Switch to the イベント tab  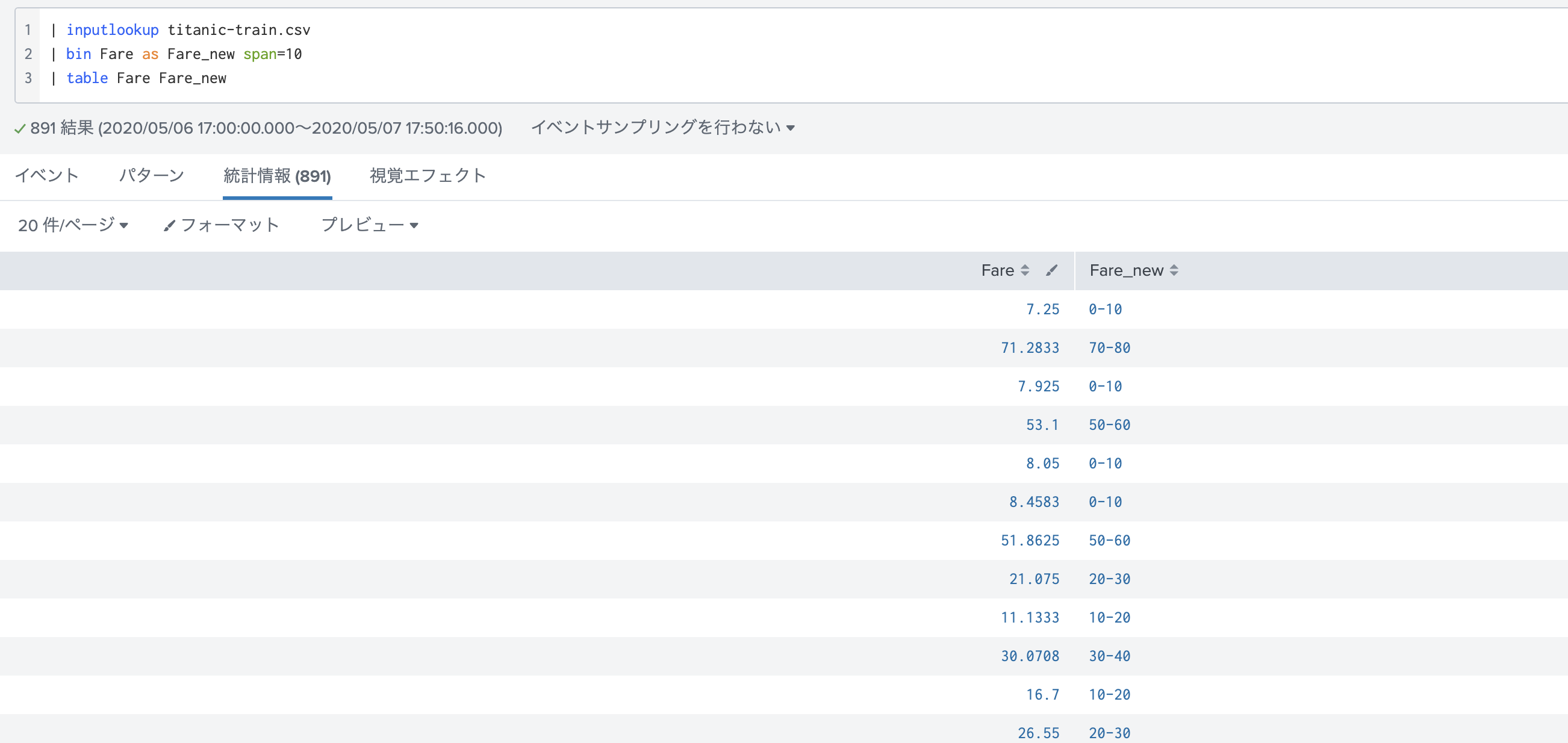(47, 176)
